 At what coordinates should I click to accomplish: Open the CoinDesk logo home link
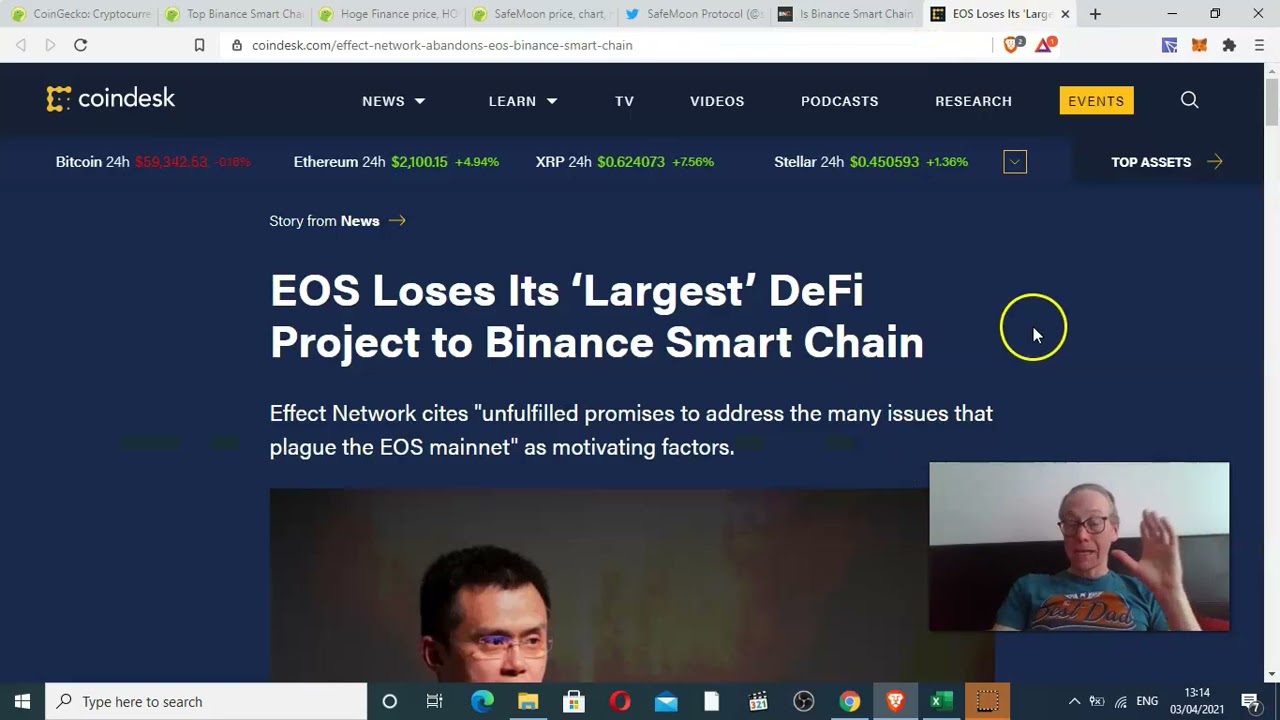pos(110,98)
